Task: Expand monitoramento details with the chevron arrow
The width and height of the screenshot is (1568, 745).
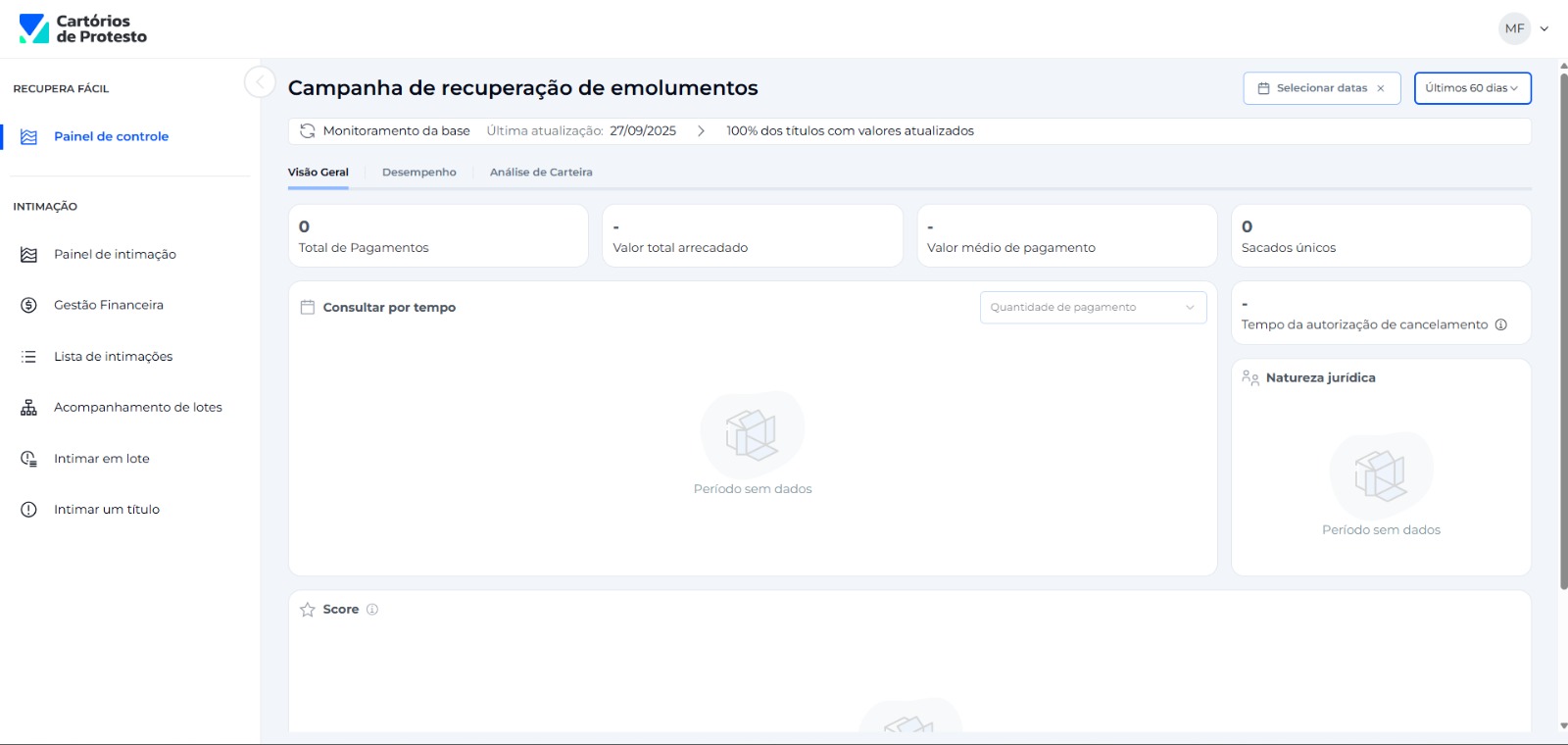Action: click(x=701, y=131)
